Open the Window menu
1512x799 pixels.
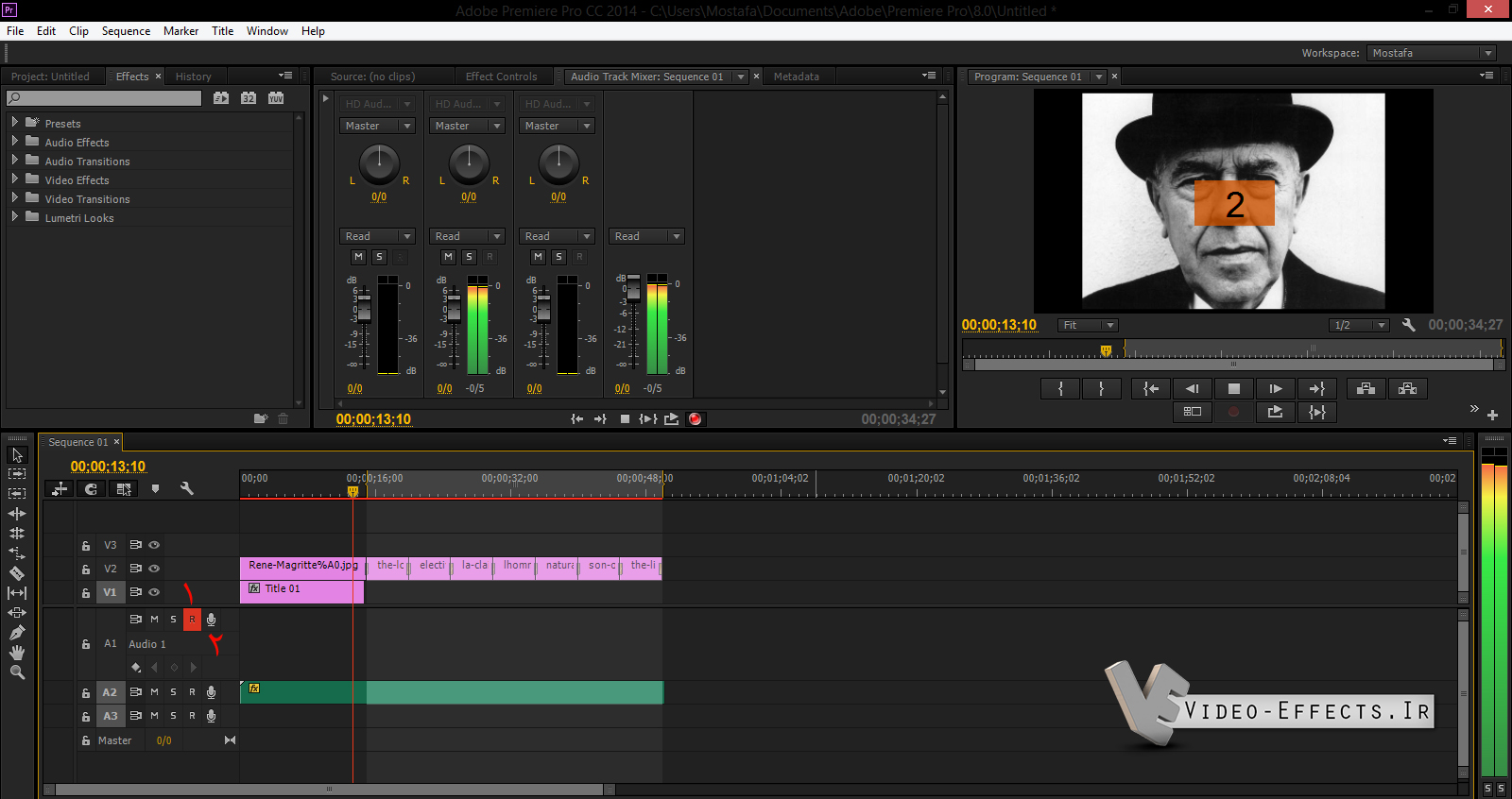click(267, 31)
